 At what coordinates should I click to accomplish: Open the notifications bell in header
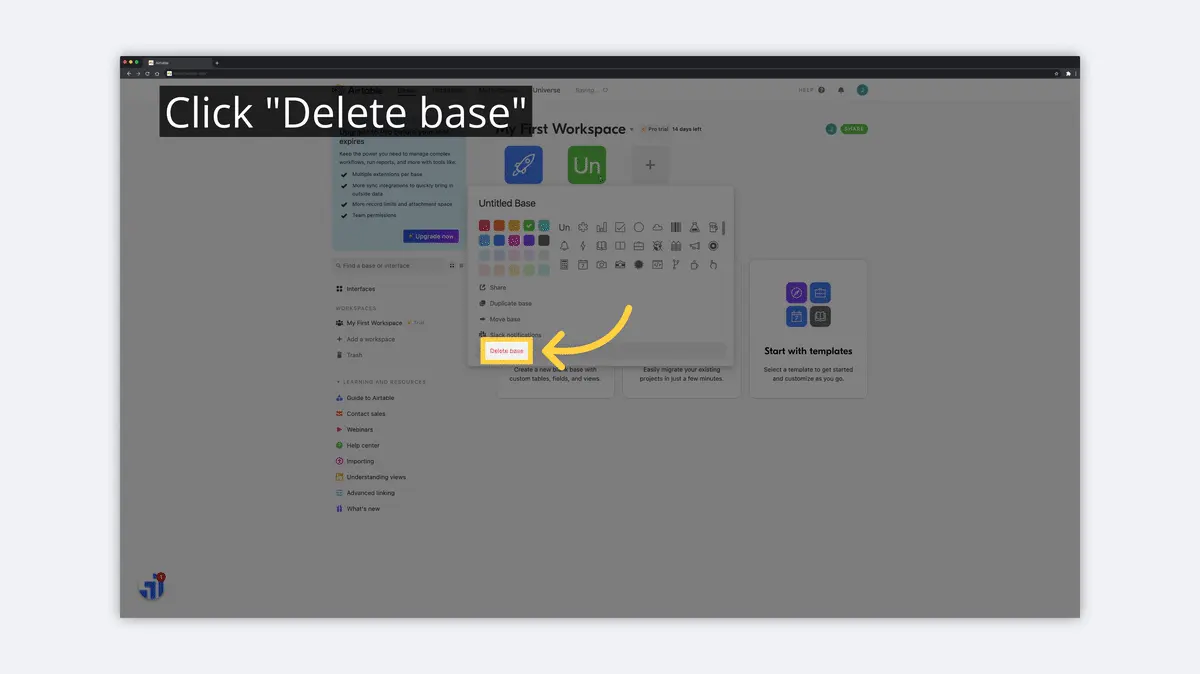point(841,90)
